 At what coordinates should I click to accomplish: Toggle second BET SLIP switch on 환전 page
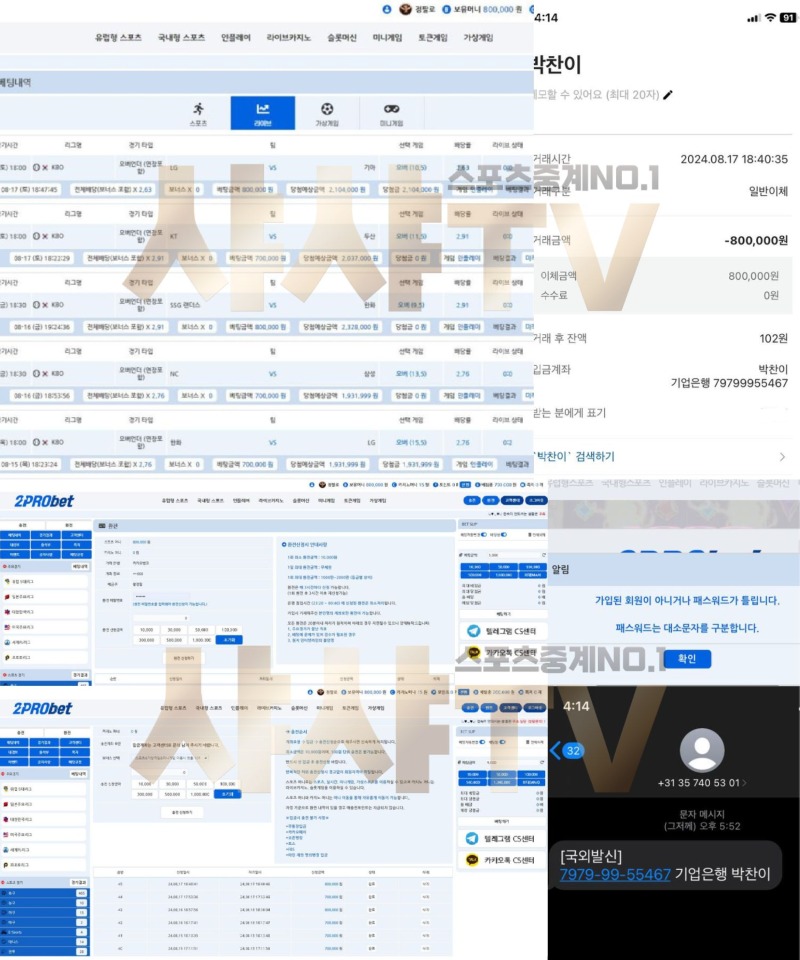(x=504, y=534)
